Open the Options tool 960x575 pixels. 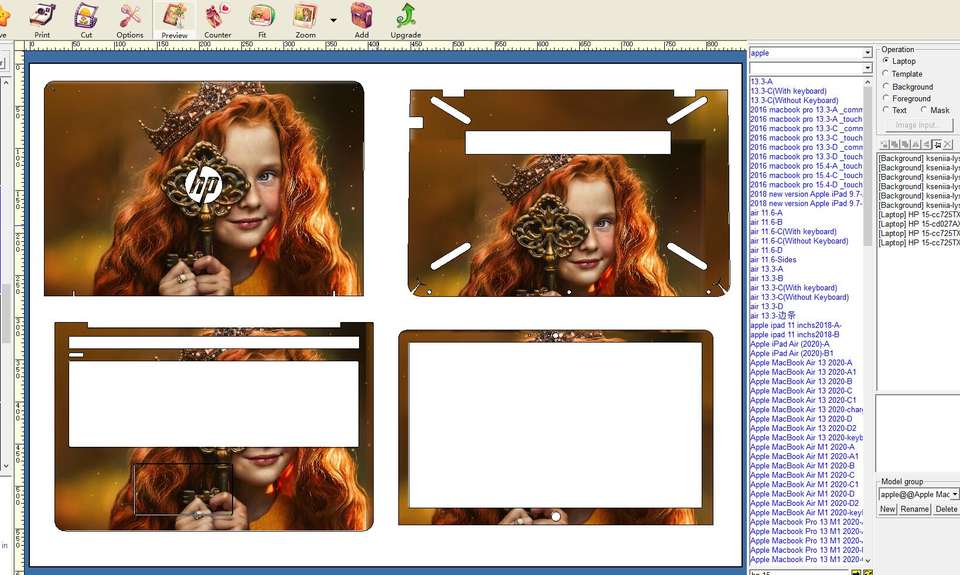coord(130,19)
